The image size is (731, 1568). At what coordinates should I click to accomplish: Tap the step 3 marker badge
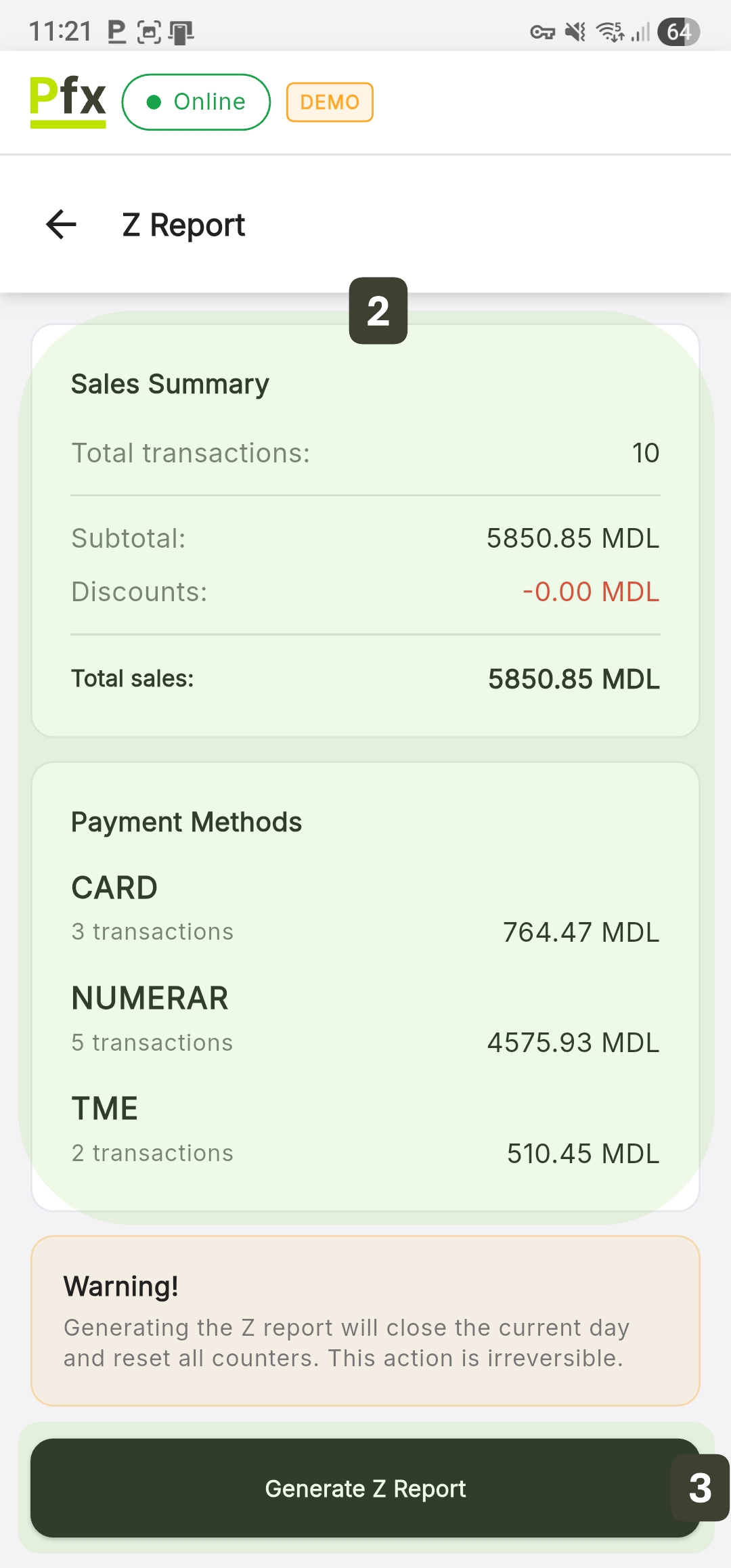(700, 1487)
